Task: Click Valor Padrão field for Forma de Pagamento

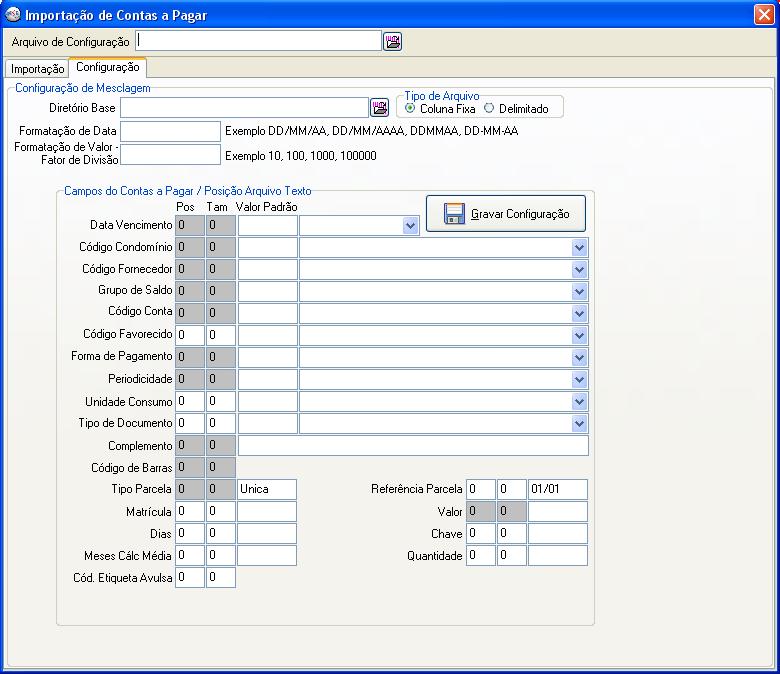Action: pos(268,358)
